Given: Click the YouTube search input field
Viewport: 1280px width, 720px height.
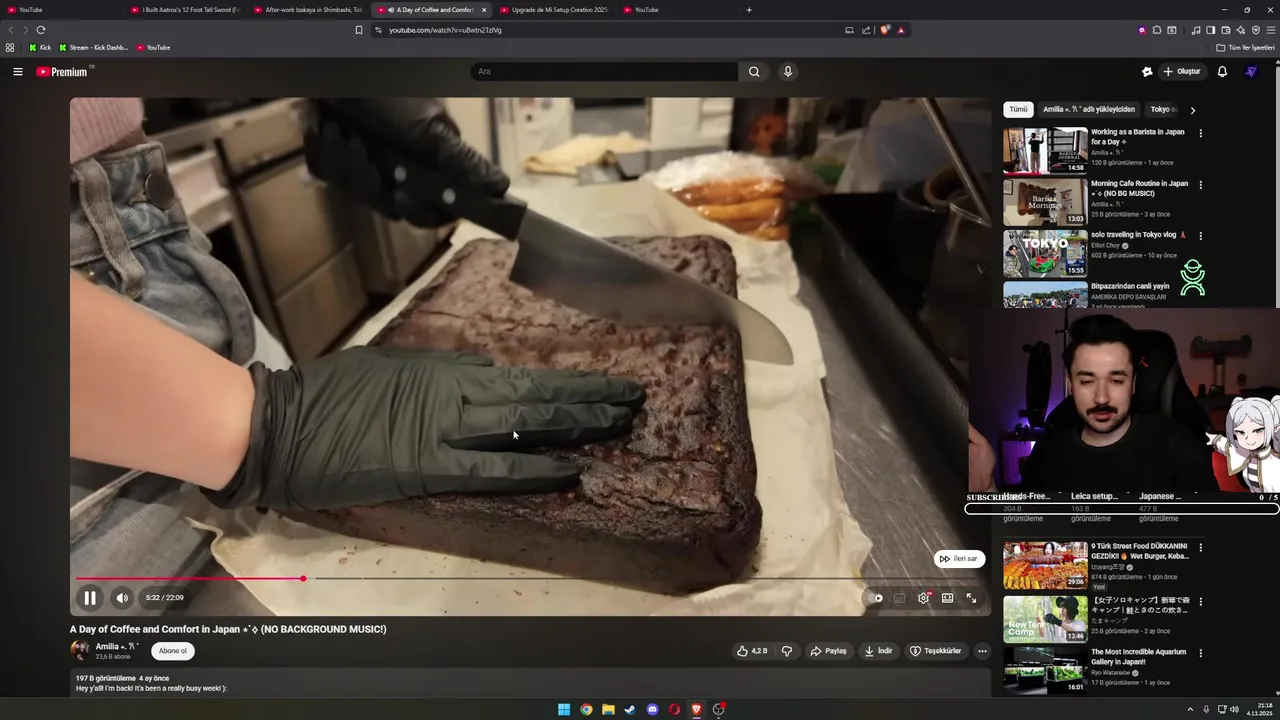Looking at the screenshot, I should [604, 72].
